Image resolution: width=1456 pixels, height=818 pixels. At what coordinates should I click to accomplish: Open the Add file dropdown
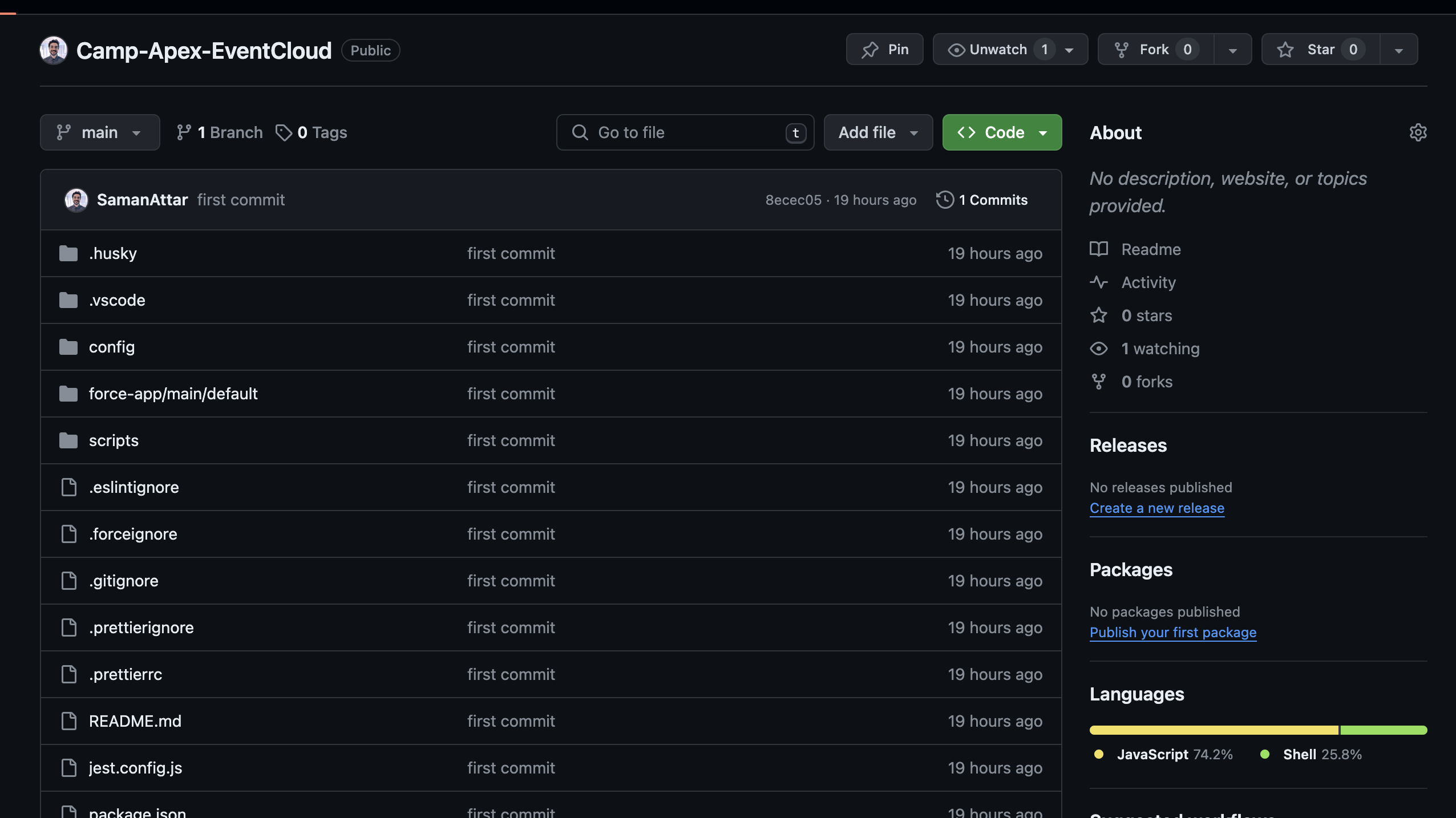tap(878, 132)
